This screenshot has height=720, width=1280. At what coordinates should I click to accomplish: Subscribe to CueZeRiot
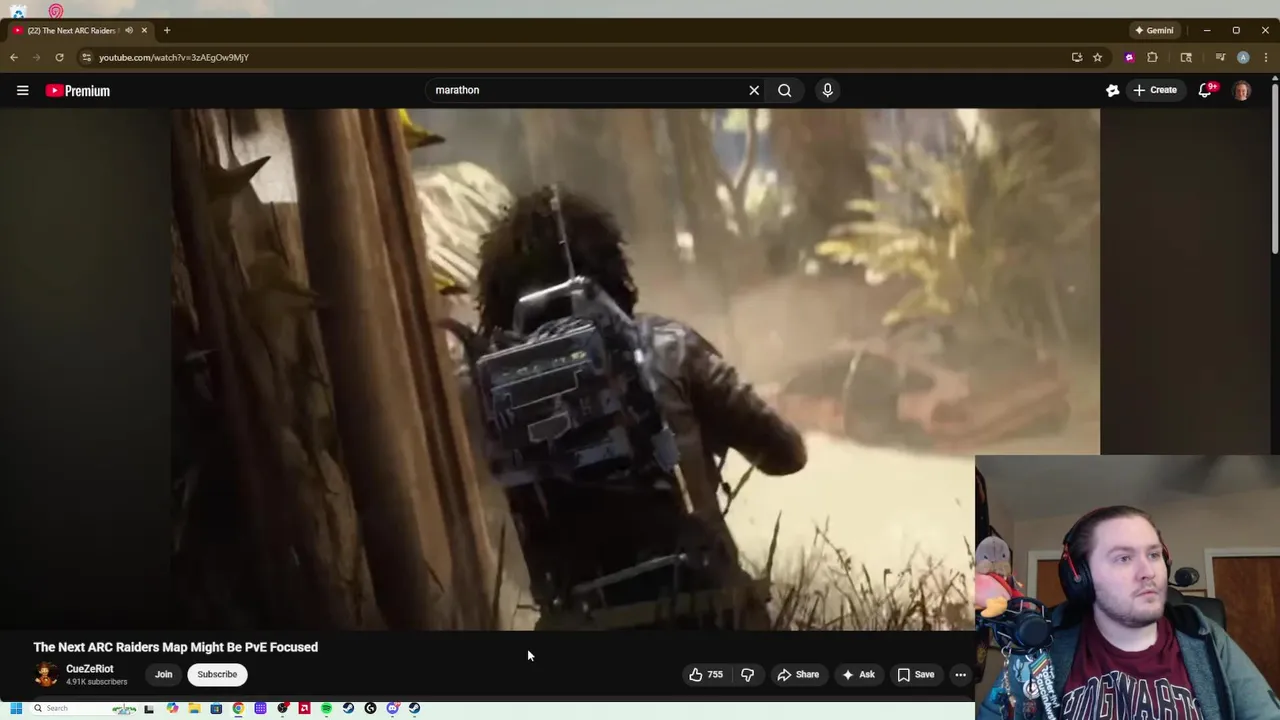tap(217, 674)
